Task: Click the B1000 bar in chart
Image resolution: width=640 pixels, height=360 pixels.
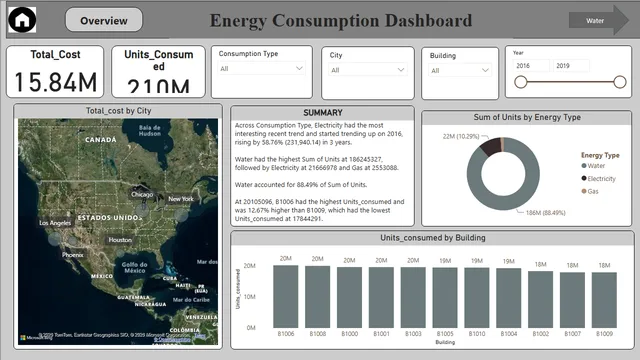Action: (349, 298)
